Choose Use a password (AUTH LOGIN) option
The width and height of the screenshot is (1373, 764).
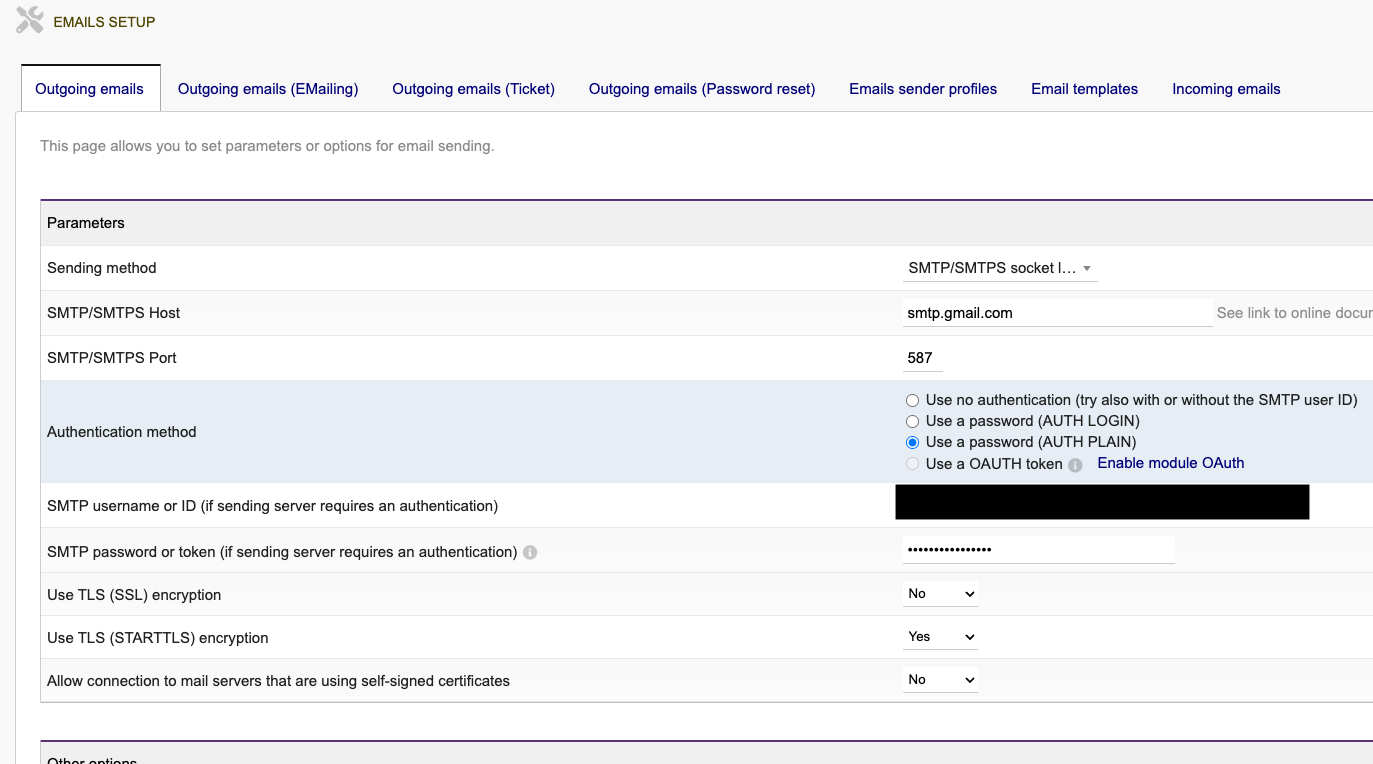click(x=912, y=421)
